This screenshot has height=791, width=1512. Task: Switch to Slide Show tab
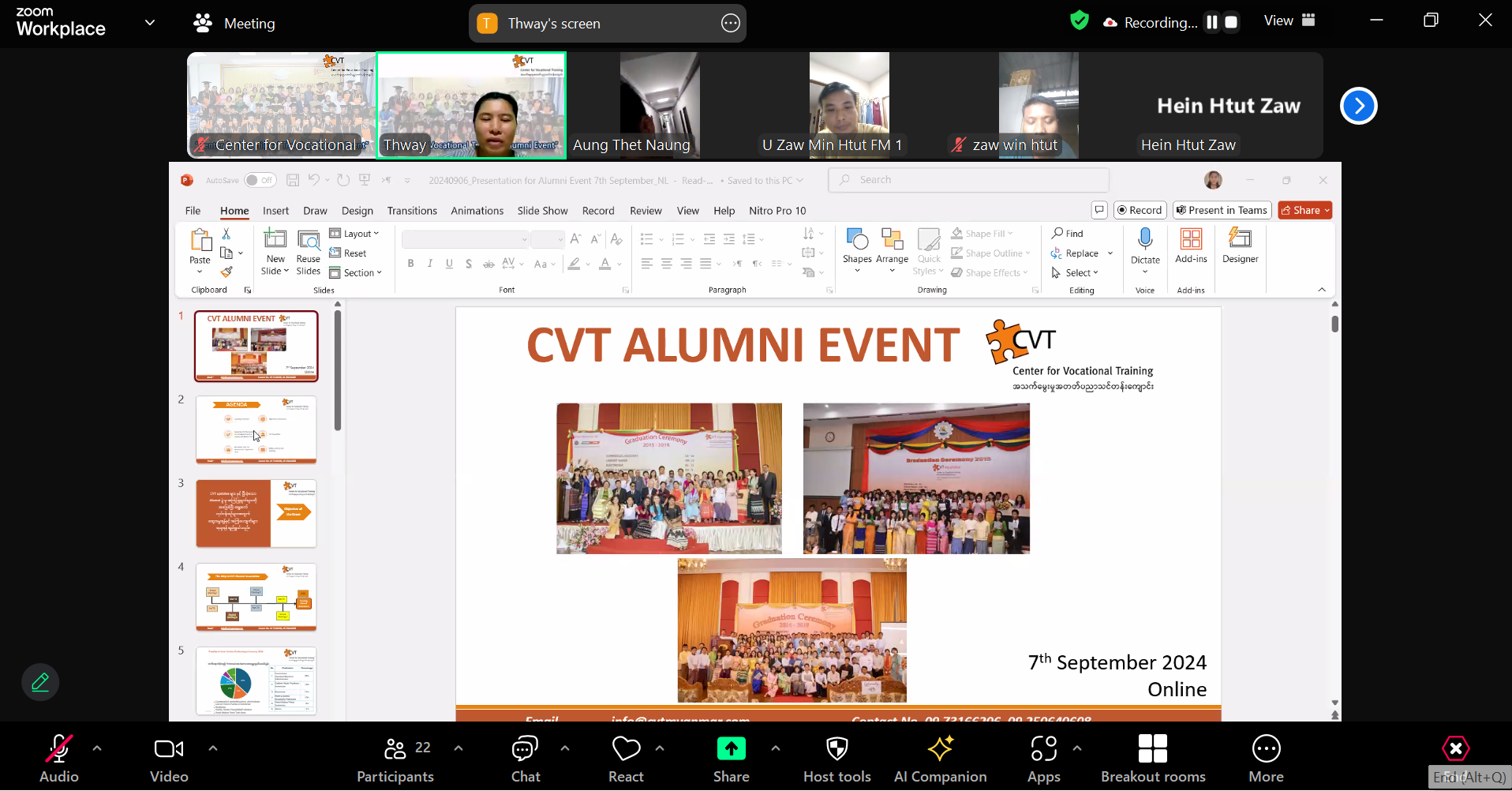click(542, 211)
